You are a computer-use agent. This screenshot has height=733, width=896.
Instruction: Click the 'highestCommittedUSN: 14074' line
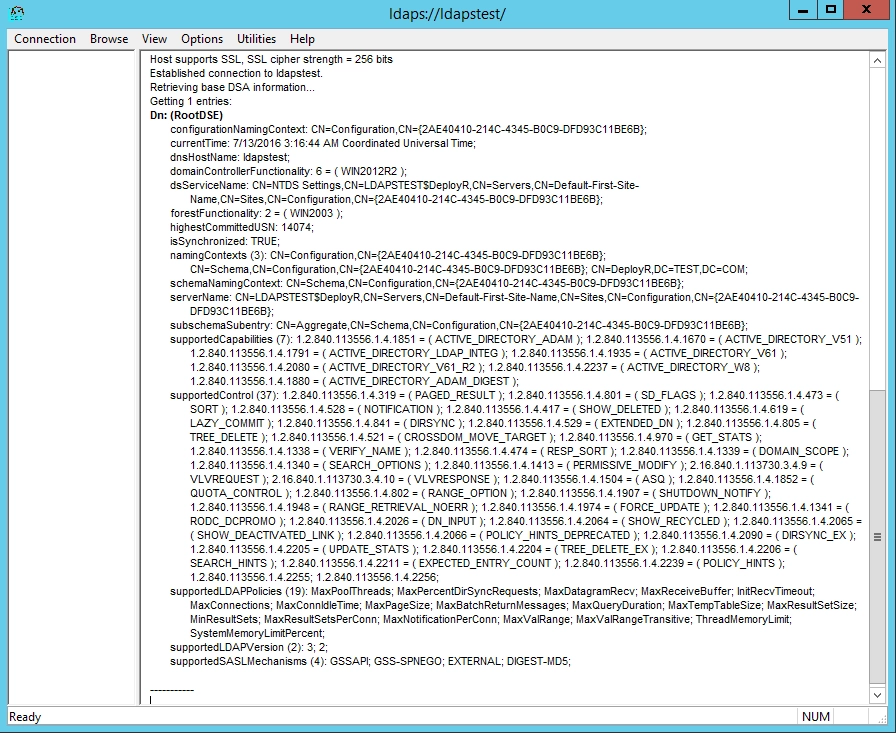pos(242,227)
